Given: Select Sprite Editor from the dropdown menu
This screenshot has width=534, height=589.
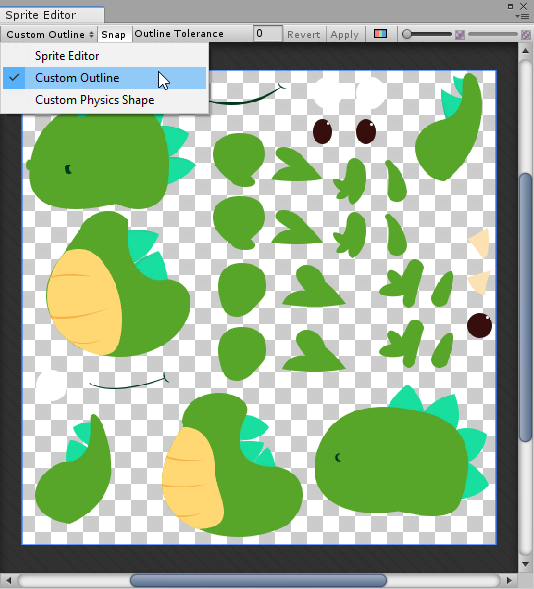Looking at the screenshot, I should pyautogui.click(x=104, y=56).
